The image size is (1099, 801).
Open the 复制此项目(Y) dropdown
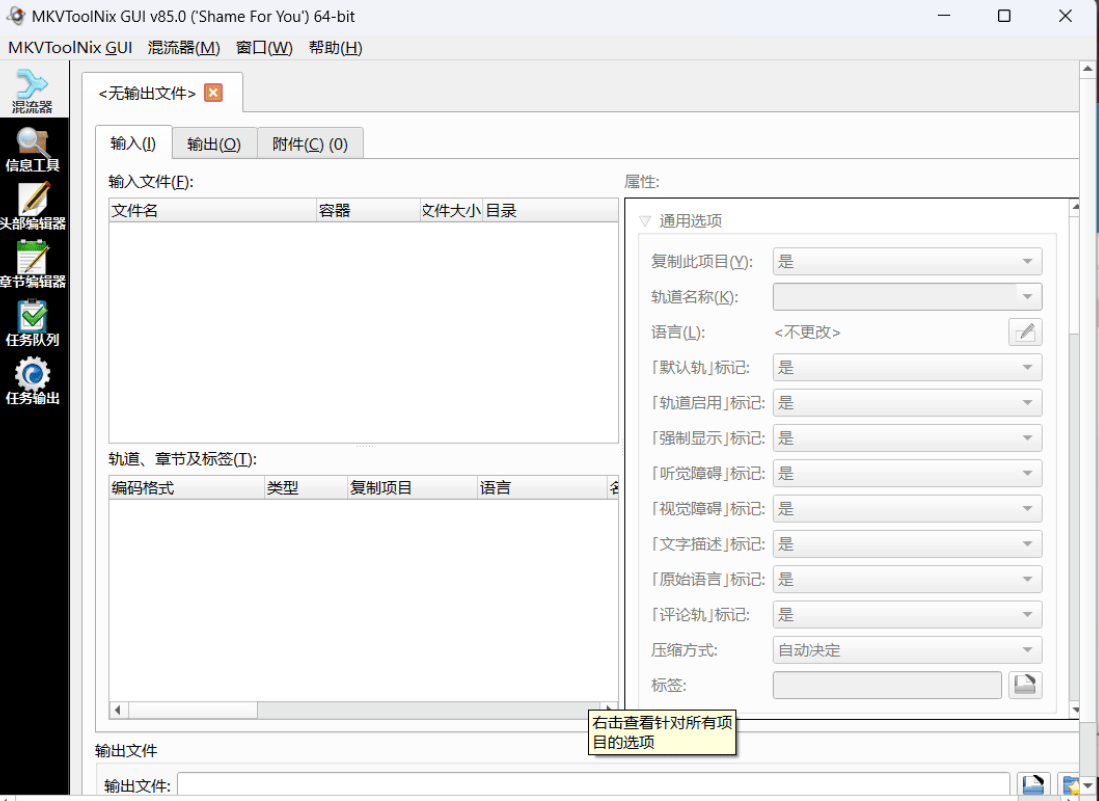[907, 261]
